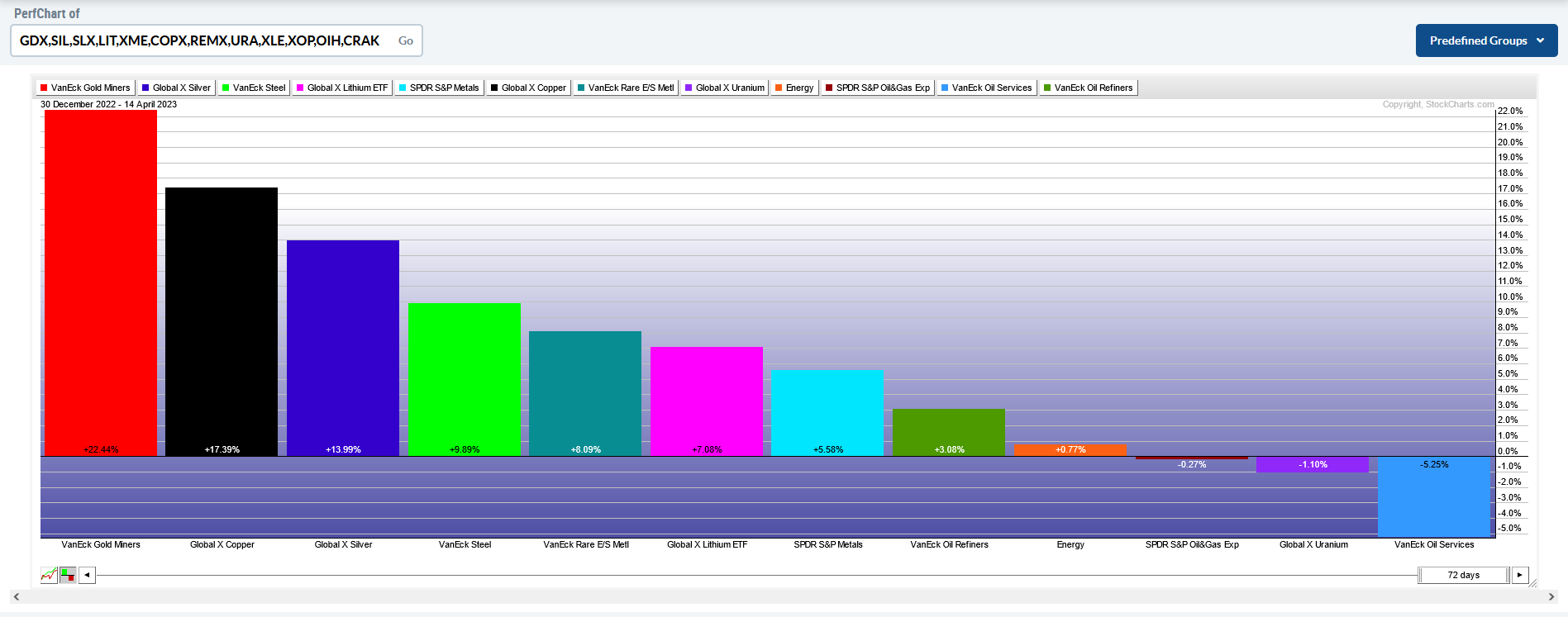Click VanEck Gold Miners x-axis label
Screen dimensions: 1568x617
click(x=101, y=544)
